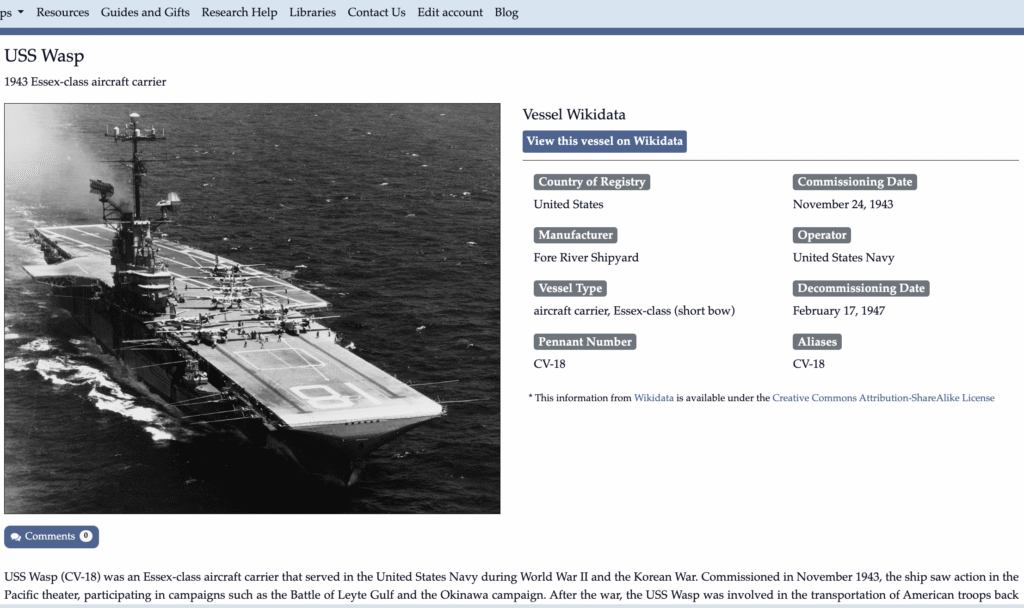Open the Wikidata attribution link
The image size is (1024, 608).
tap(654, 398)
